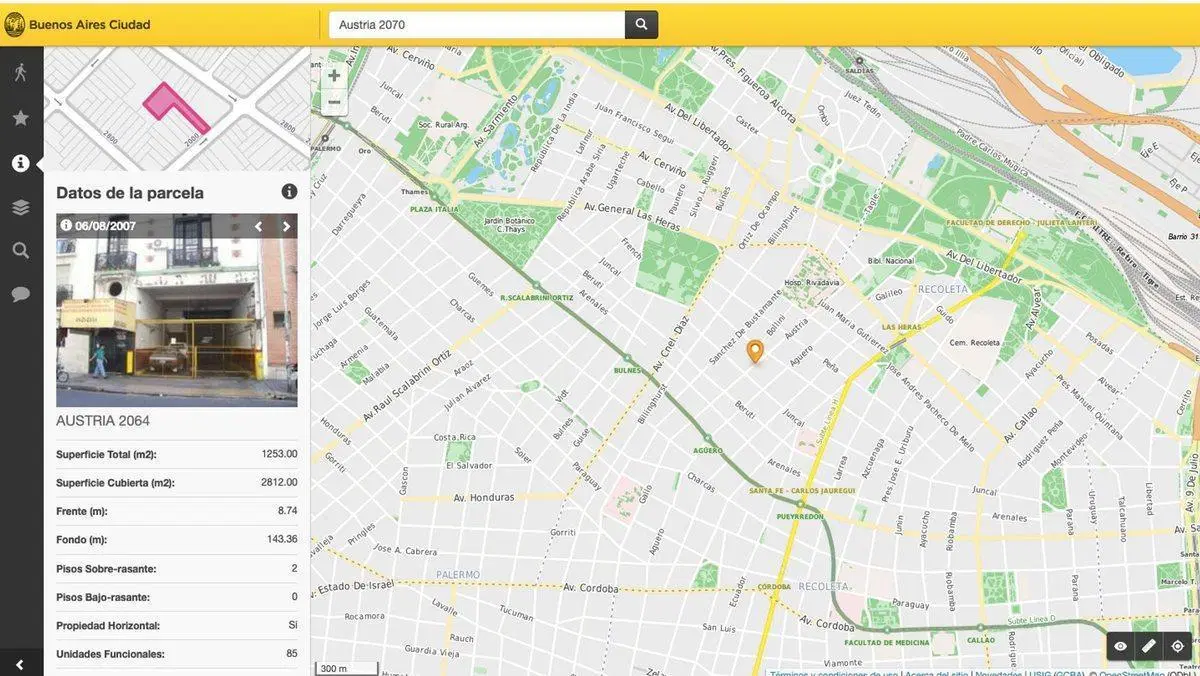Zoom in on the map
1200x676 pixels.
pos(334,75)
